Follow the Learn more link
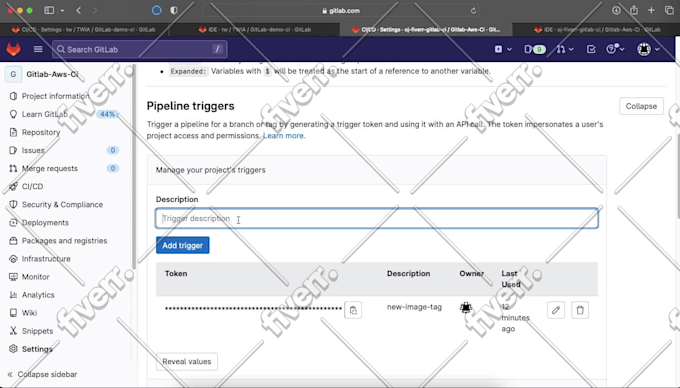 coord(284,136)
